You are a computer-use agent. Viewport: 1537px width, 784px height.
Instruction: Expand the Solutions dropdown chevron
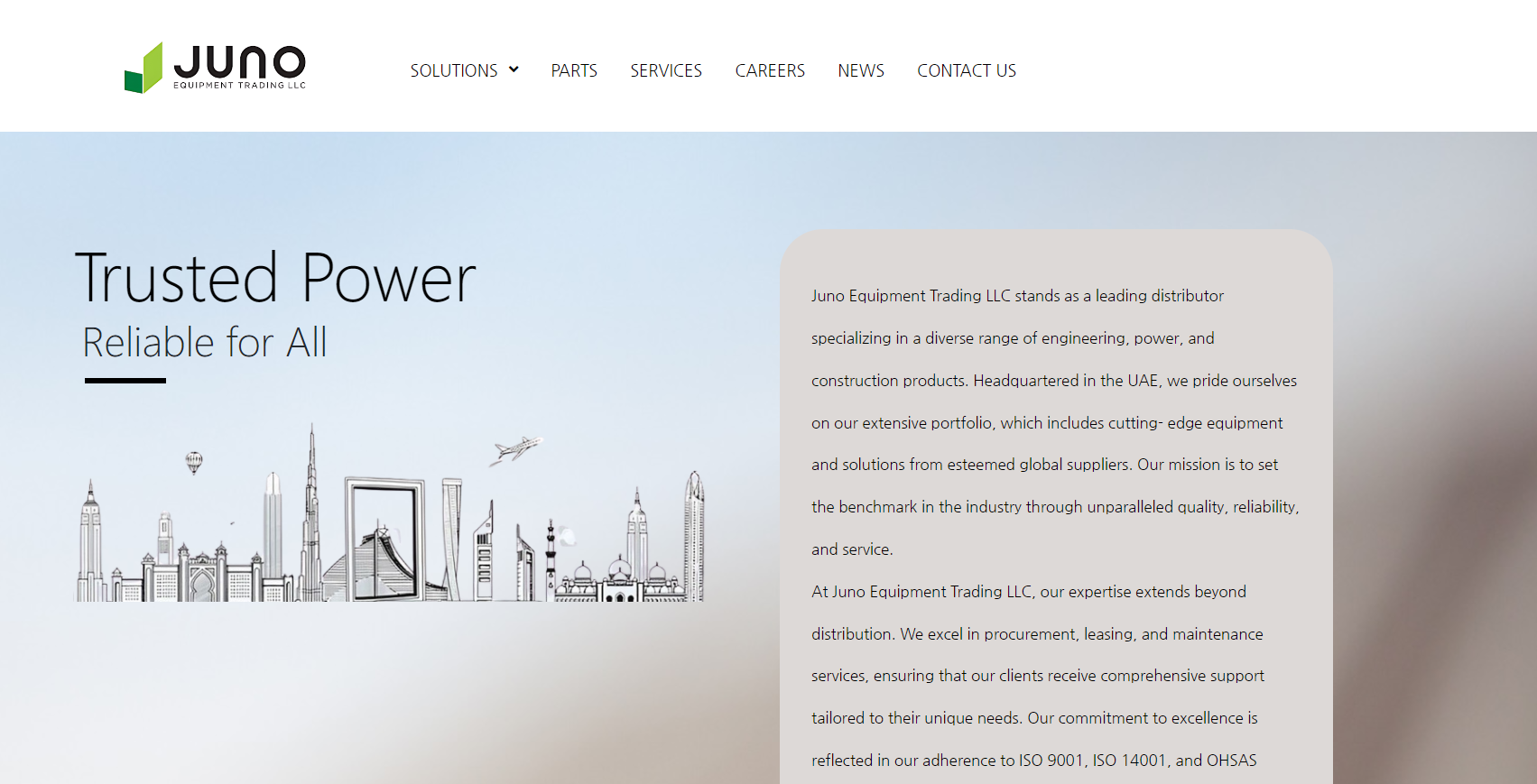[514, 69]
